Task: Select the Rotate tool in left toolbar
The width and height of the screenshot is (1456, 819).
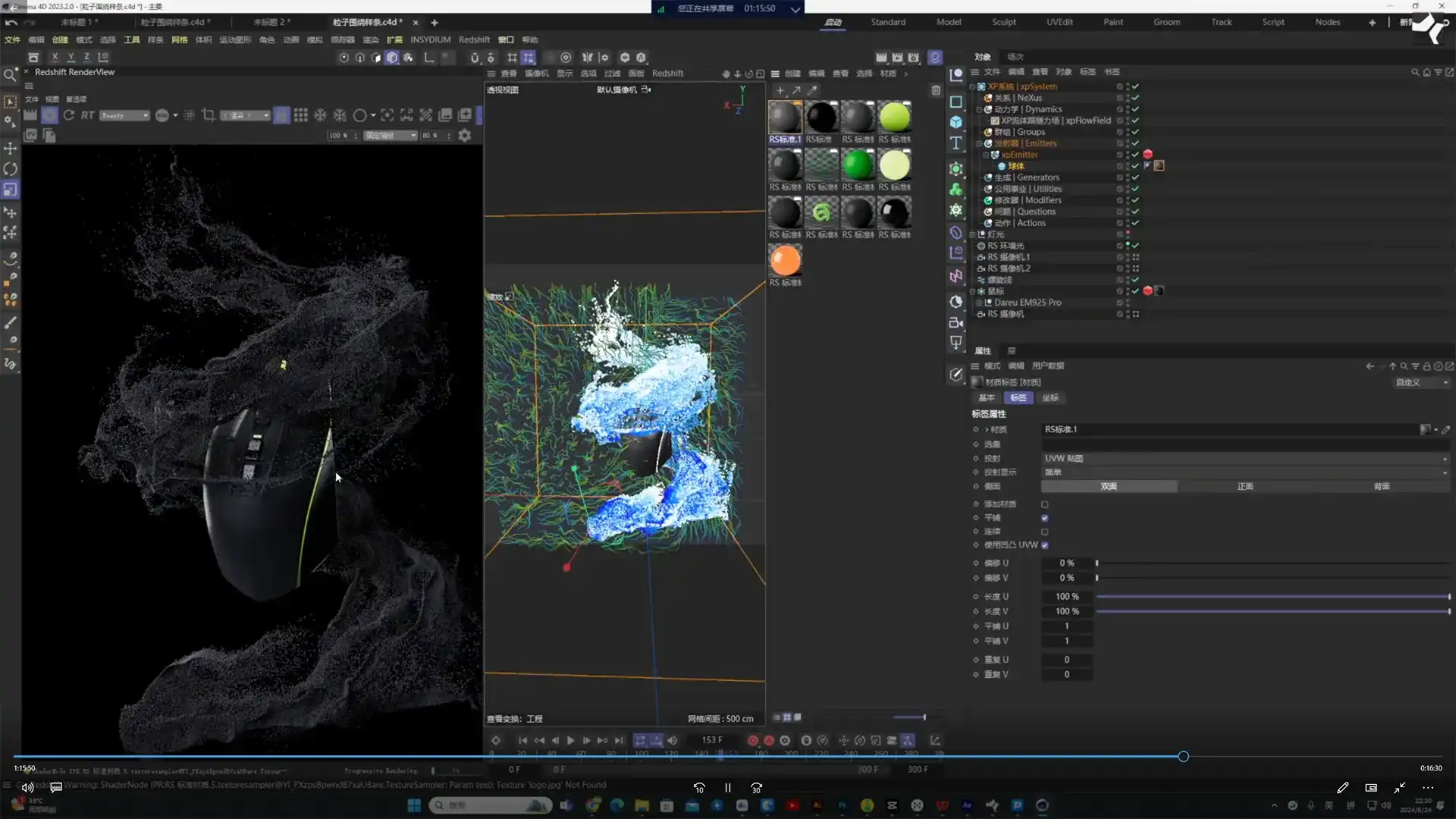Action: [11, 169]
